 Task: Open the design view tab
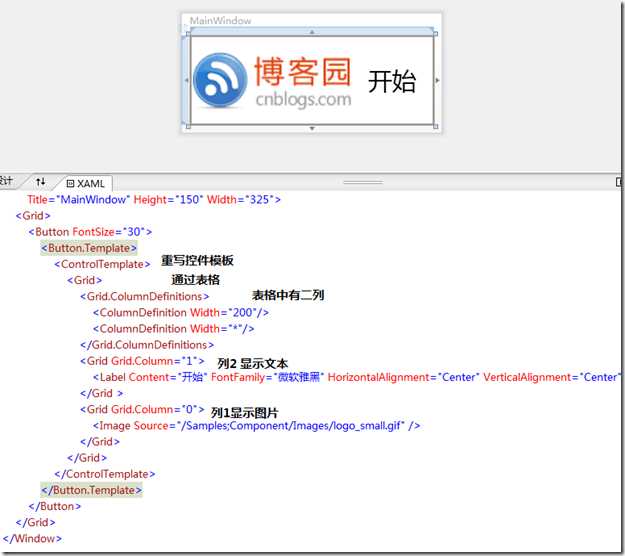click(7, 181)
